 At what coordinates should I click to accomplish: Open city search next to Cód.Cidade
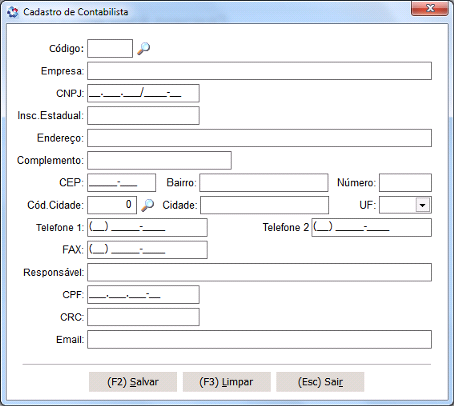coord(147,205)
